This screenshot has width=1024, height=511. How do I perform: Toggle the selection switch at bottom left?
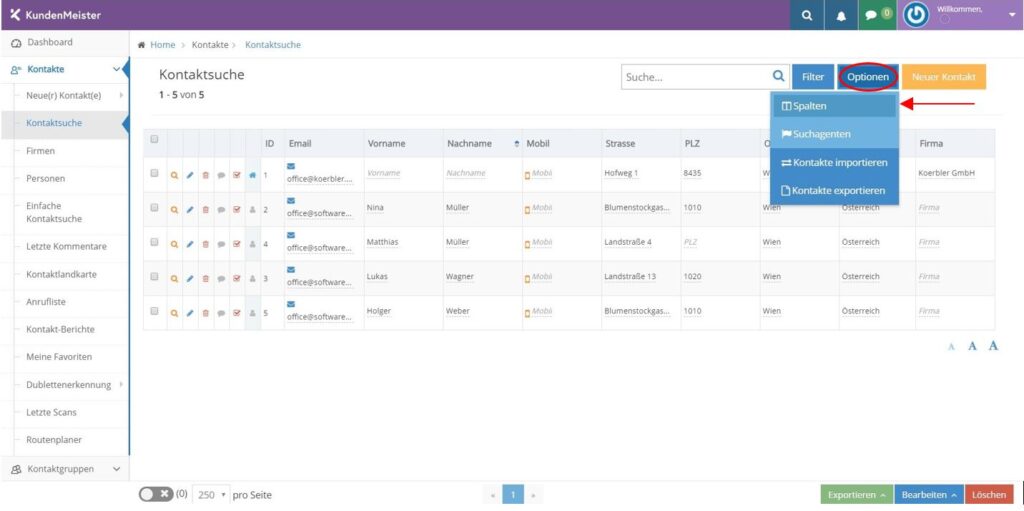pos(155,494)
